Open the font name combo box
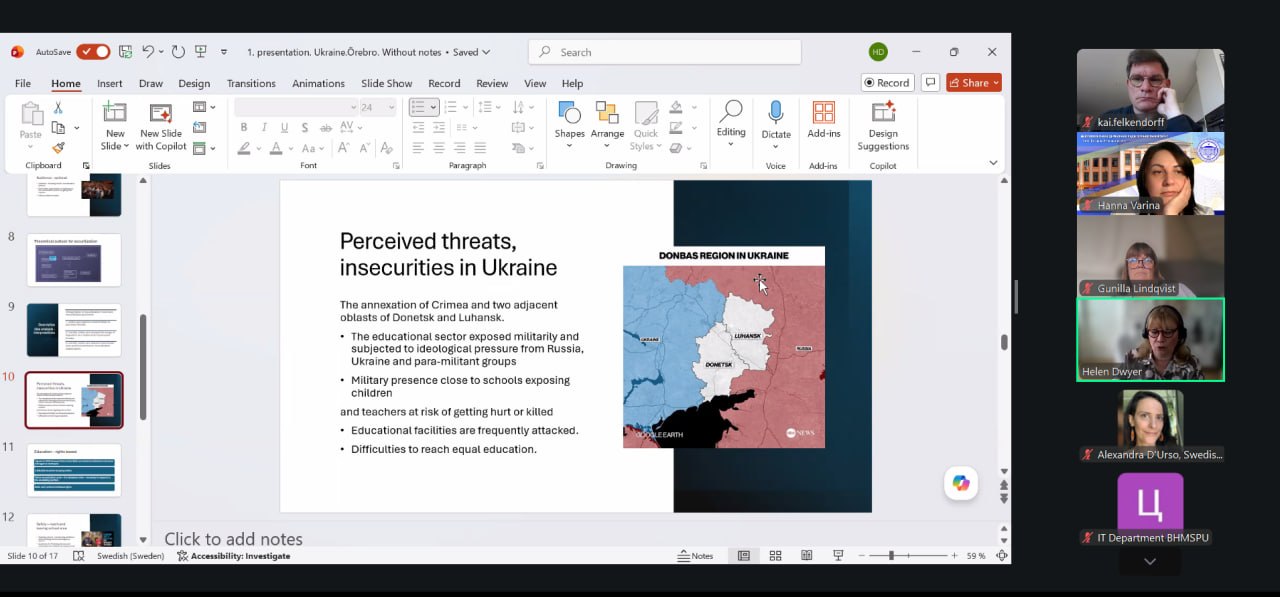The width and height of the screenshot is (1280, 597). [x=297, y=107]
